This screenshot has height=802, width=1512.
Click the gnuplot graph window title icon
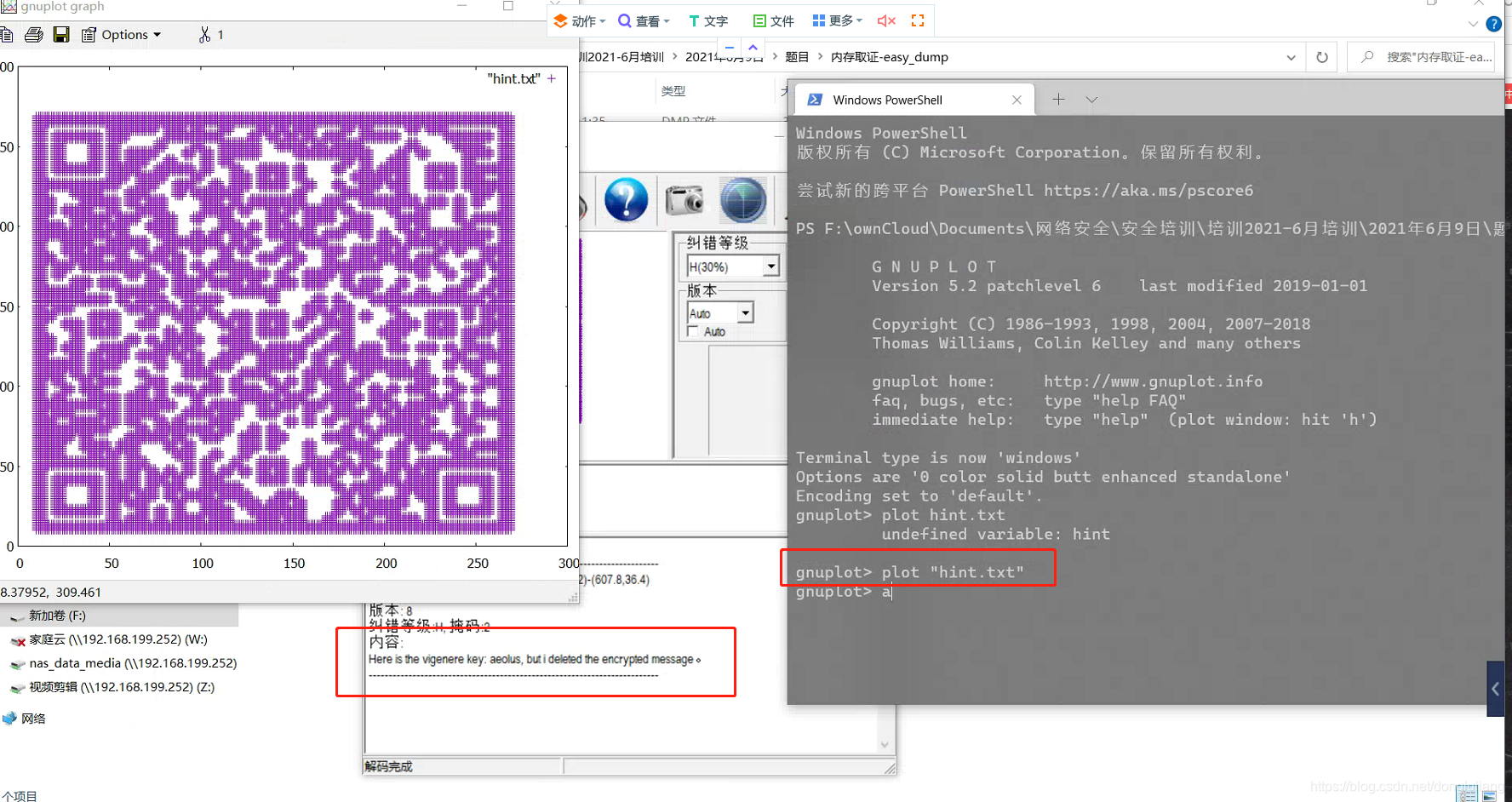click(x=9, y=7)
